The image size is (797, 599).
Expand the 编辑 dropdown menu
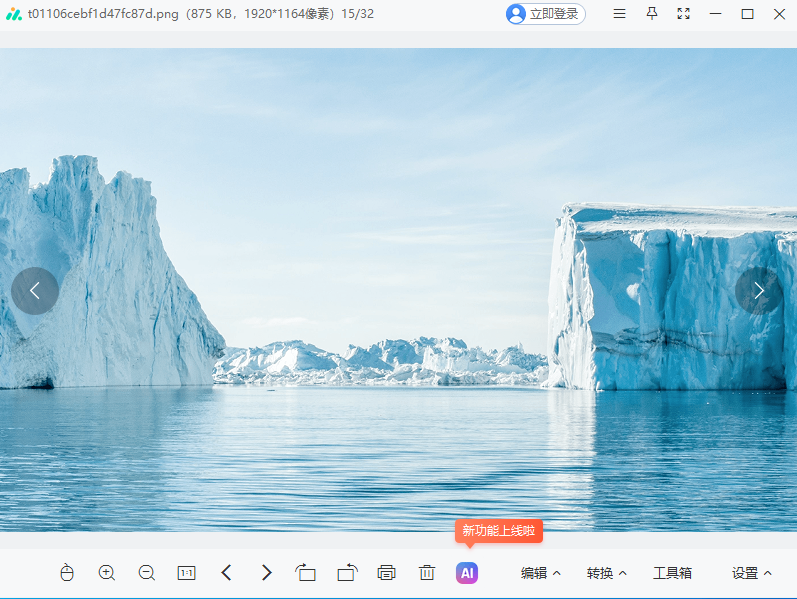pyautogui.click(x=541, y=573)
